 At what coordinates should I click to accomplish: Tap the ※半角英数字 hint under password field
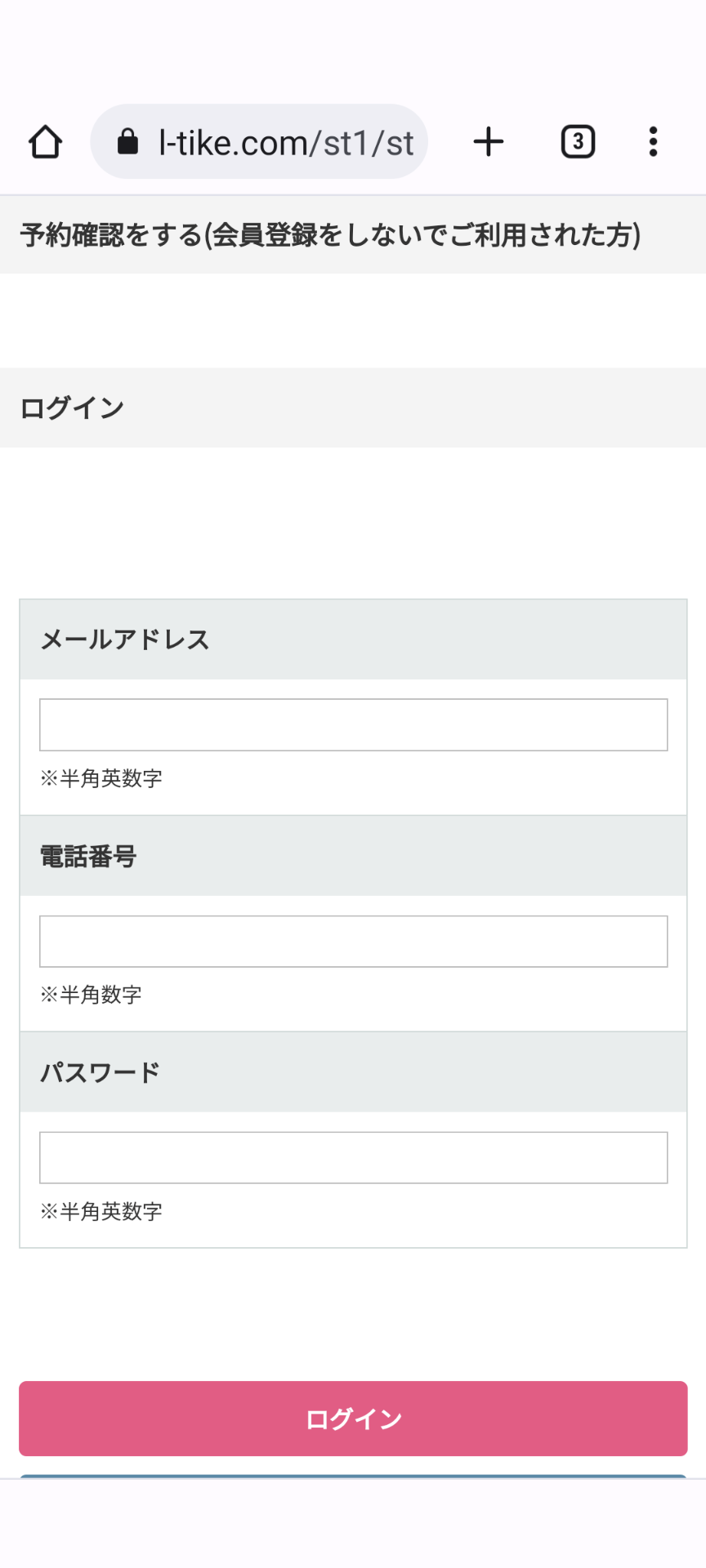(x=101, y=1211)
